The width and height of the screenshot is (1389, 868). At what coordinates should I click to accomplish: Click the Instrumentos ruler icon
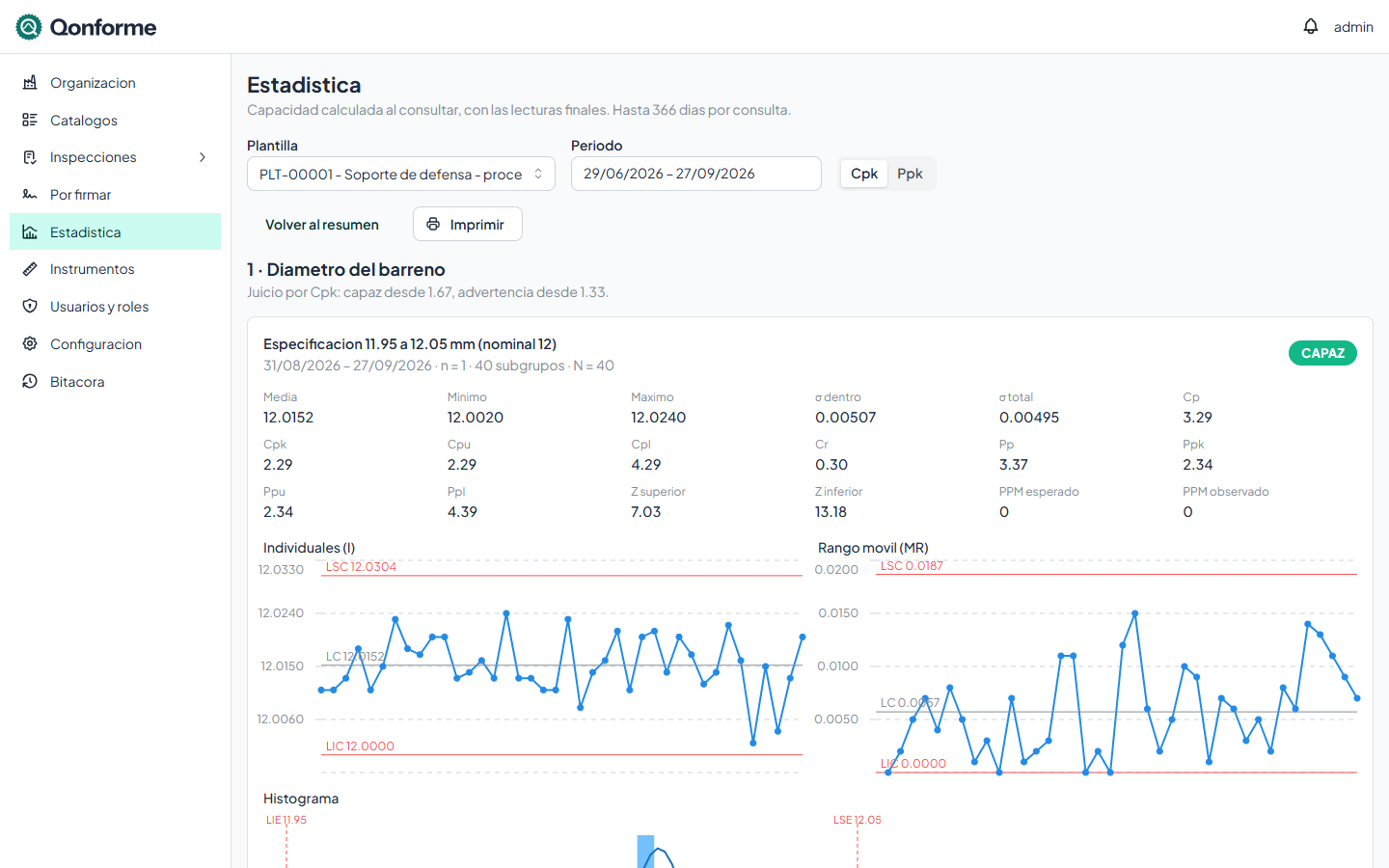coord(30,269)
